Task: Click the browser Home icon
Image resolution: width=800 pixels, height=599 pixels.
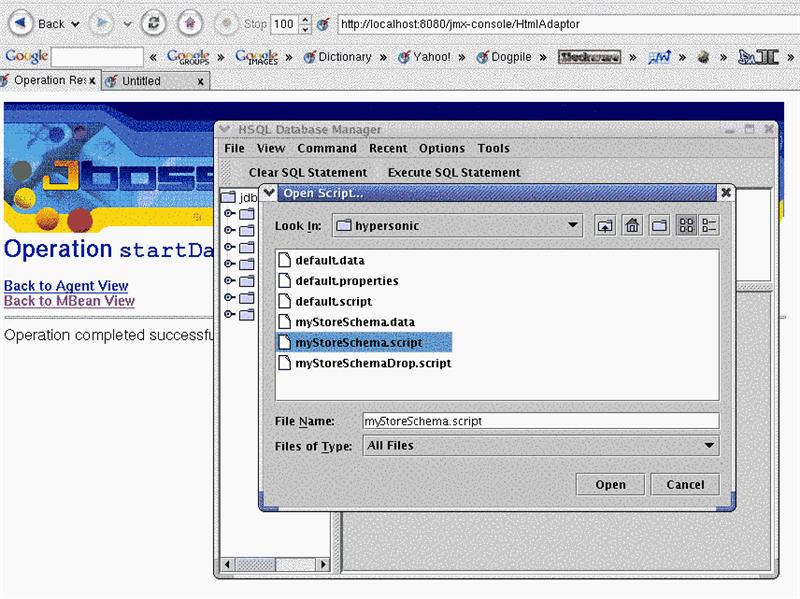Action: click(190, 23)
